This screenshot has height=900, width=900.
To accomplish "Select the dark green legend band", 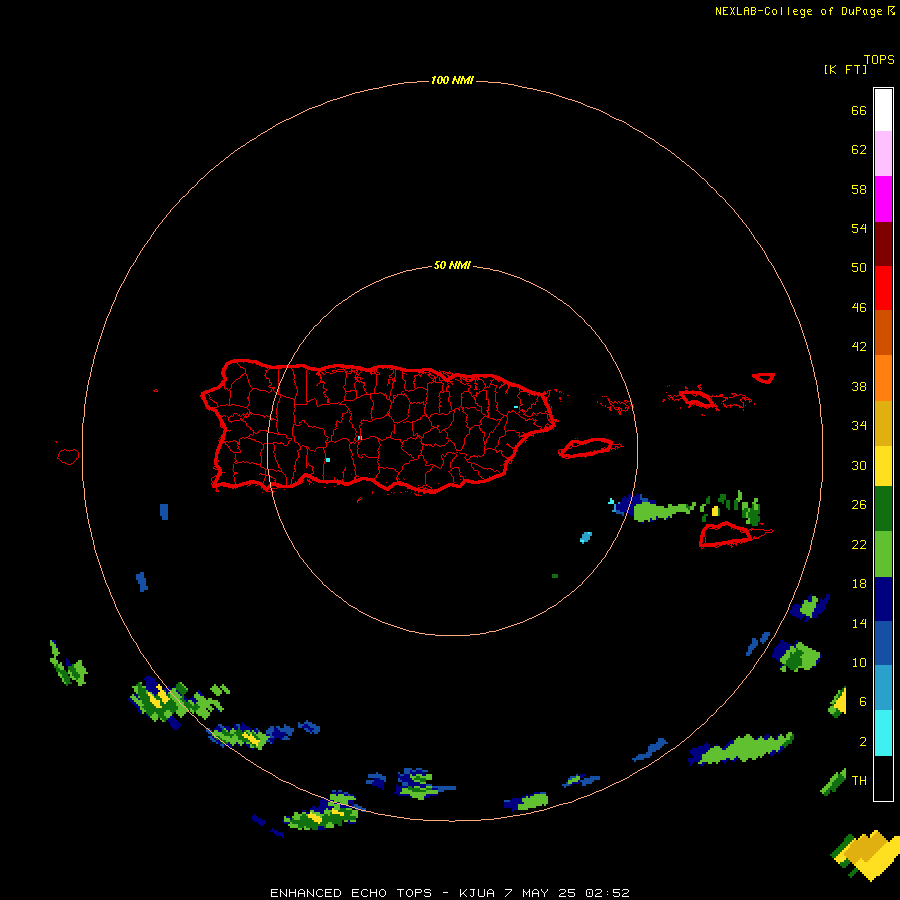I will pyautogui.click(x=883, y=509).
